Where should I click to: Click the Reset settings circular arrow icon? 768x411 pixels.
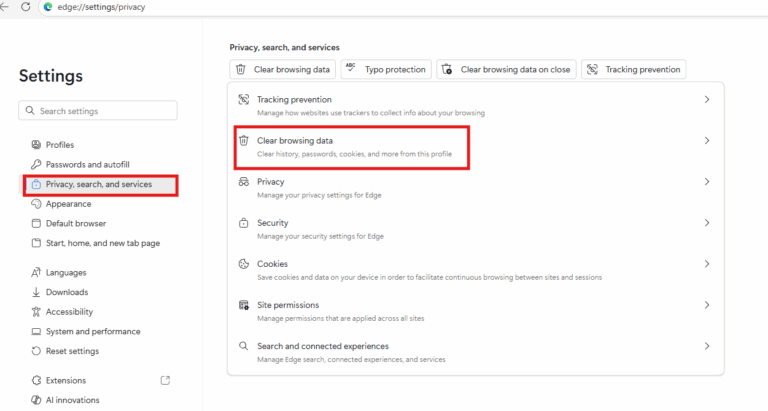click(36, 351)
